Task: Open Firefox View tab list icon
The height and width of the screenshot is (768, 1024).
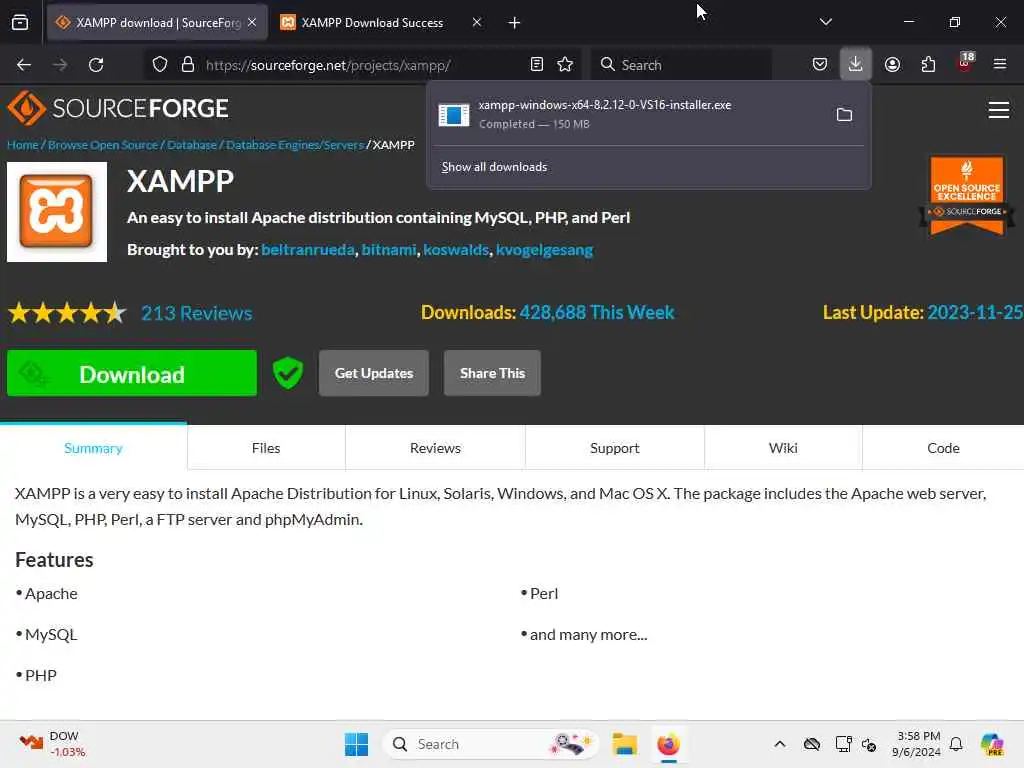Action: click(20, 23)
